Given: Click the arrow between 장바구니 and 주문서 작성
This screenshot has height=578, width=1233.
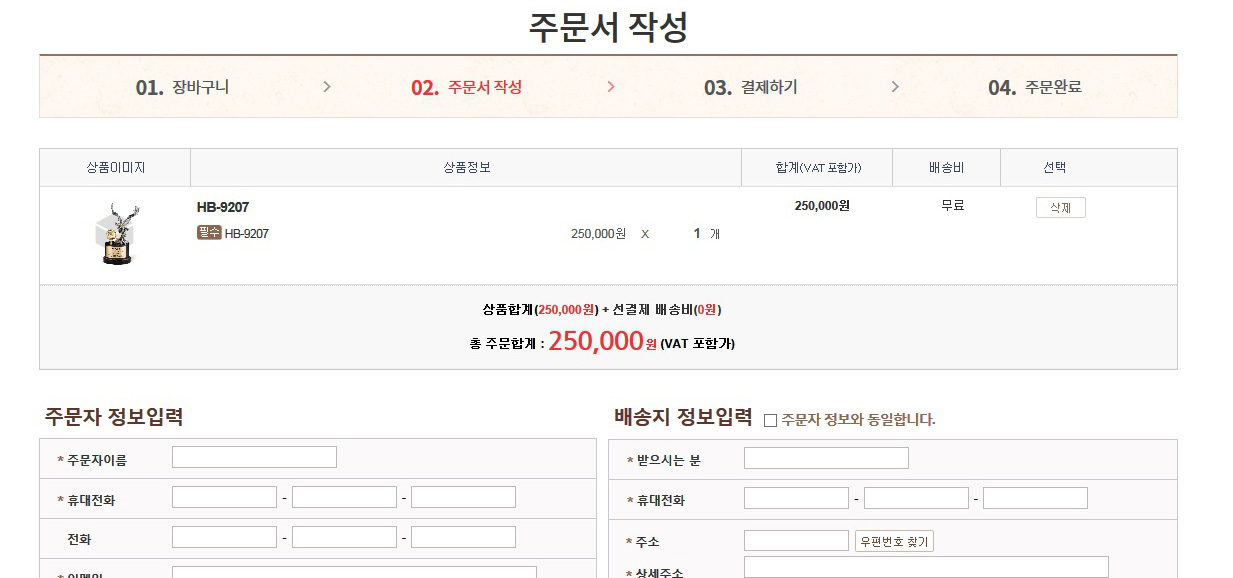Looking at the screenshot, I should coord(327,87).
